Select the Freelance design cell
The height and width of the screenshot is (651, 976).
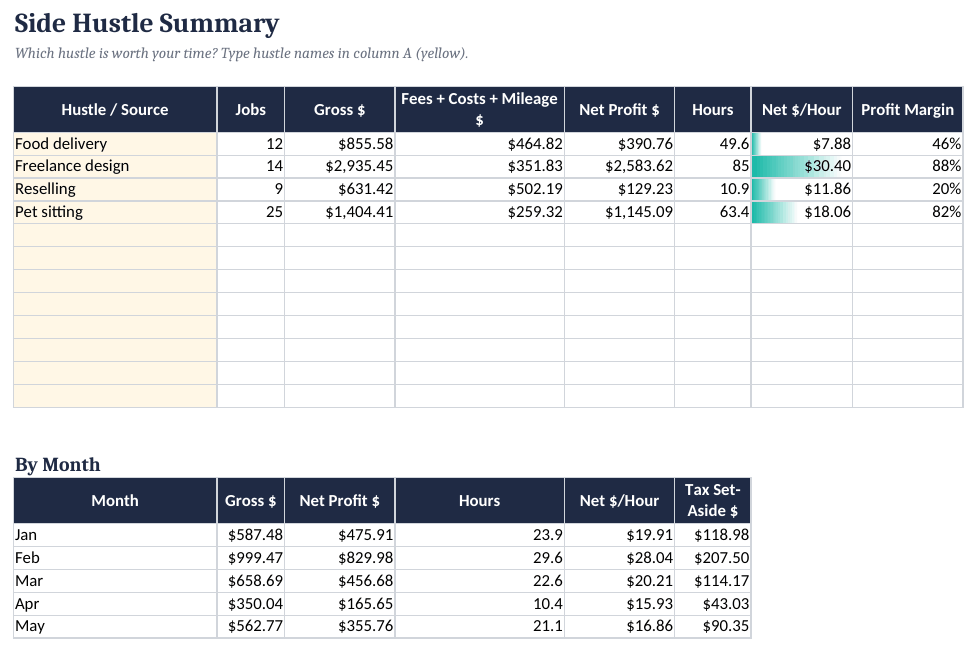[115, 166]
